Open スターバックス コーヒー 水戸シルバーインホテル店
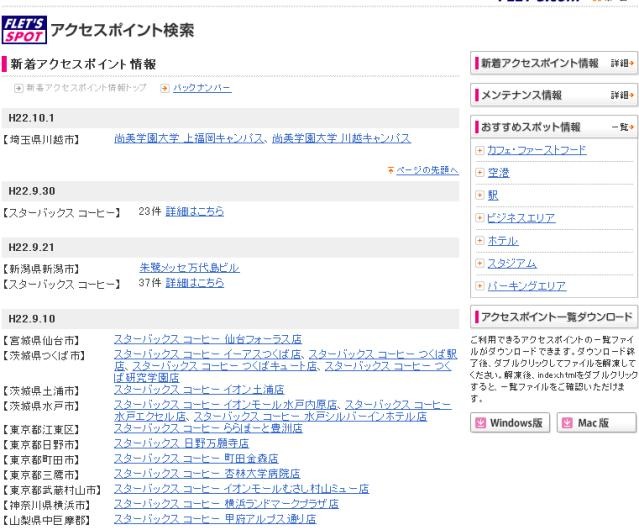Image resolution: width=639 pixels, height=530 pixels. pos(310,417)
